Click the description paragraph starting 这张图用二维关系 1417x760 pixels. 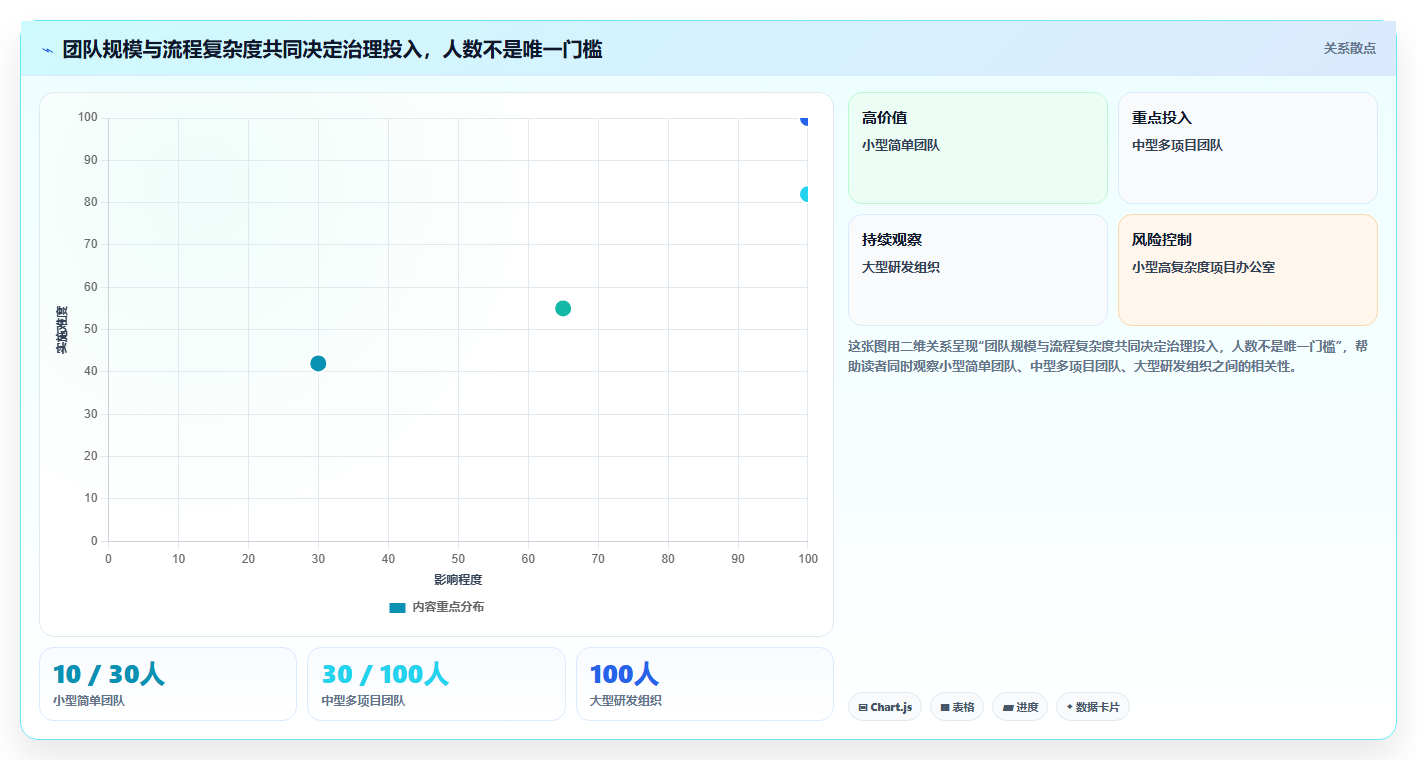click(1108, 356)
